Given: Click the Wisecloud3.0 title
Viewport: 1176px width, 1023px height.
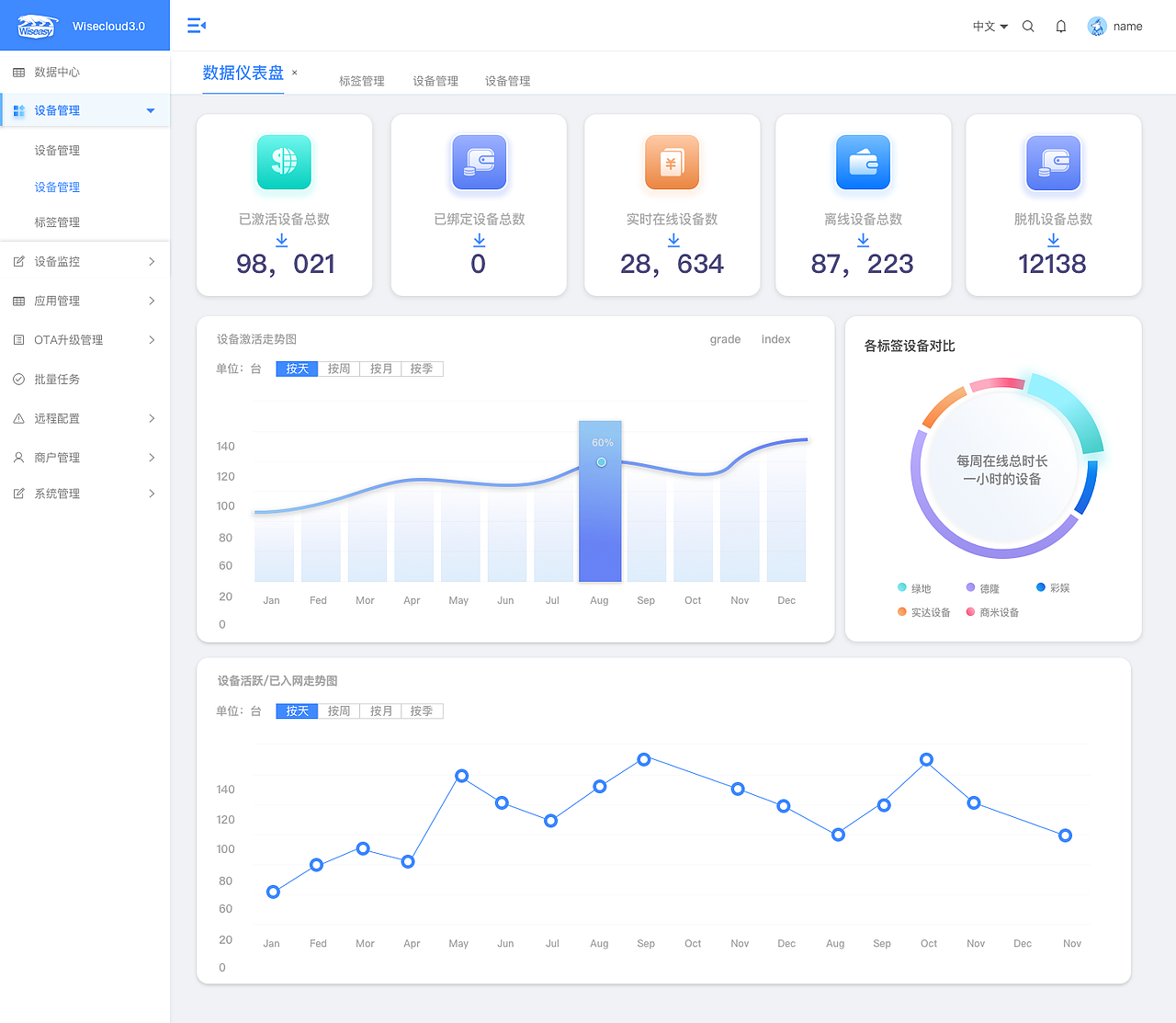Looking at the screenshot, I should point(108,26).
